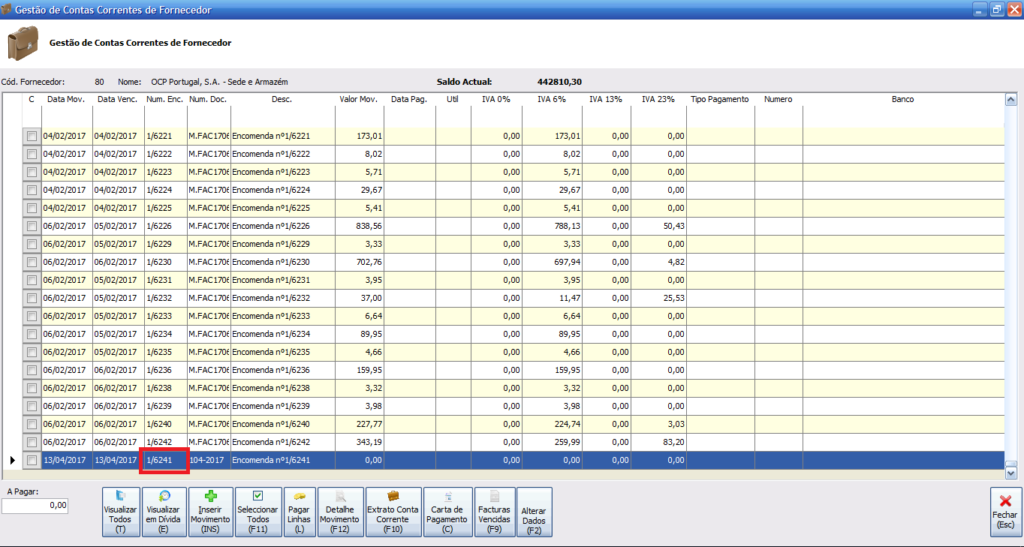This screenshot has width=1024, height=547.
Task: Click Pagar Linhas button
Action: [x=301, y=511]
